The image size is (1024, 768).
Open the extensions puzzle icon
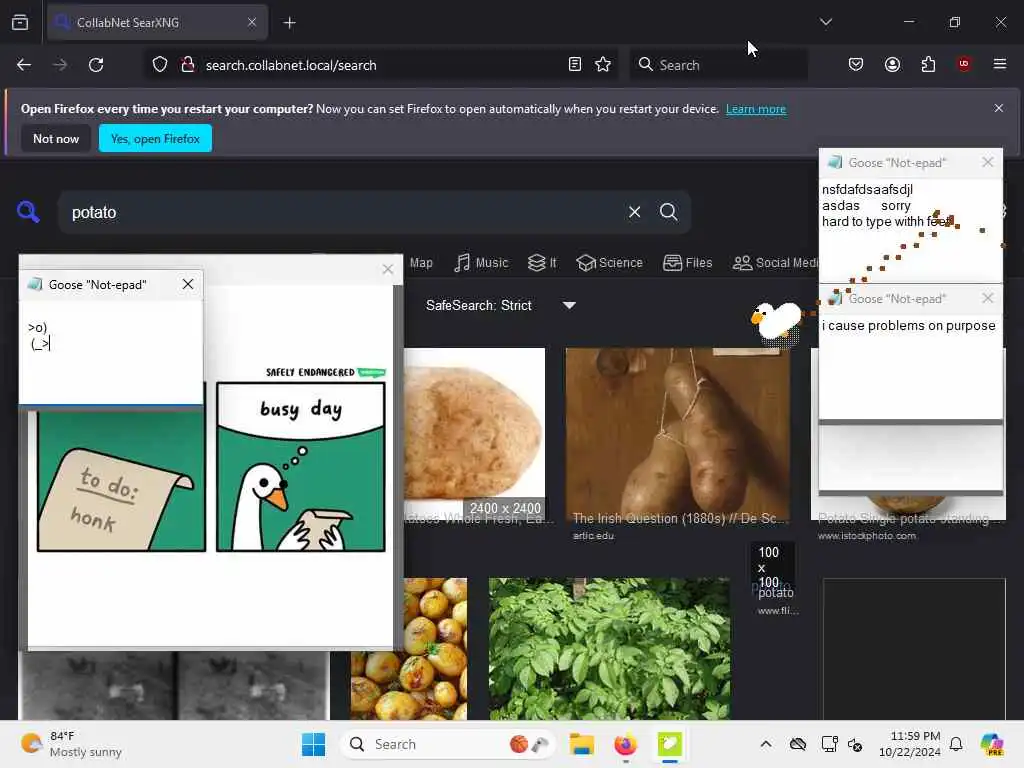(x=928, y=65)
